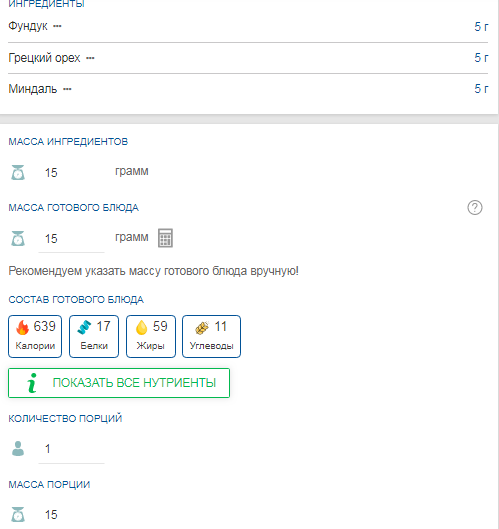Viewport: 499px width, 529px height.
Task: Open the help question mark icon
Action: [x=475, y=207]
